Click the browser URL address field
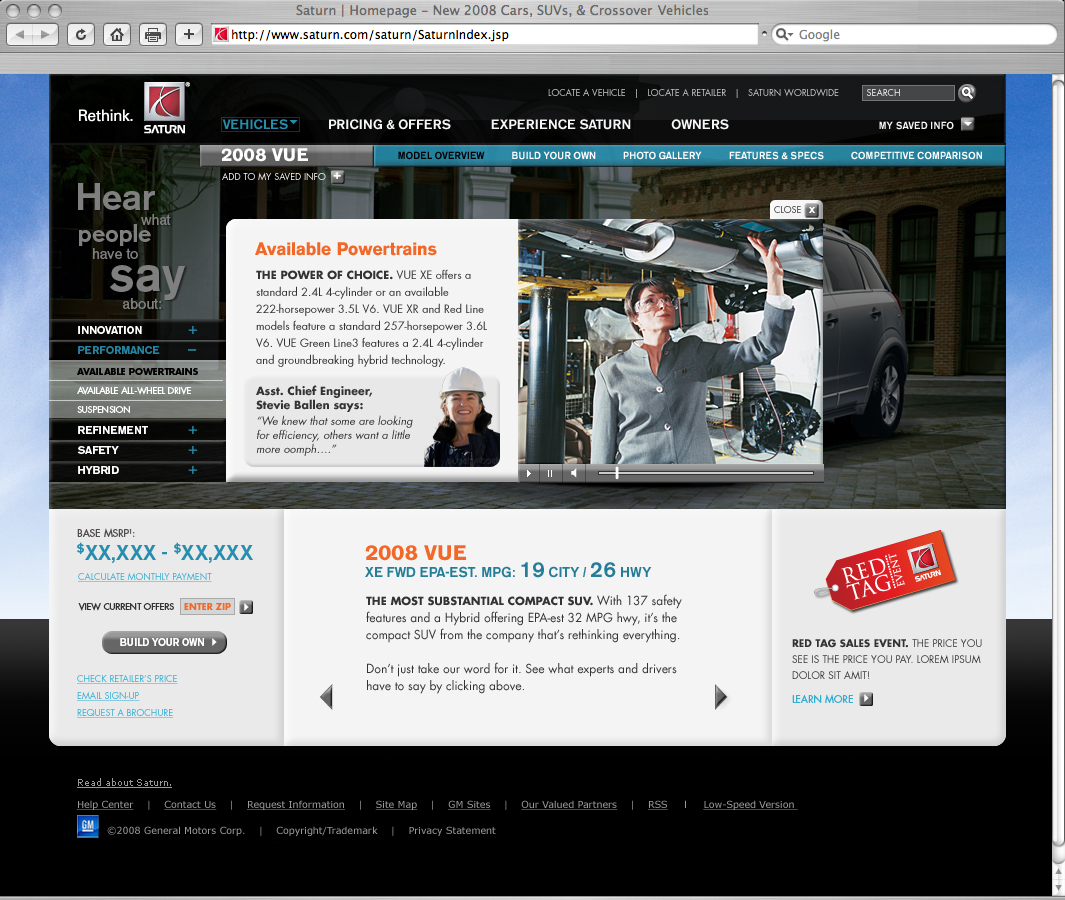 (485, 35)
